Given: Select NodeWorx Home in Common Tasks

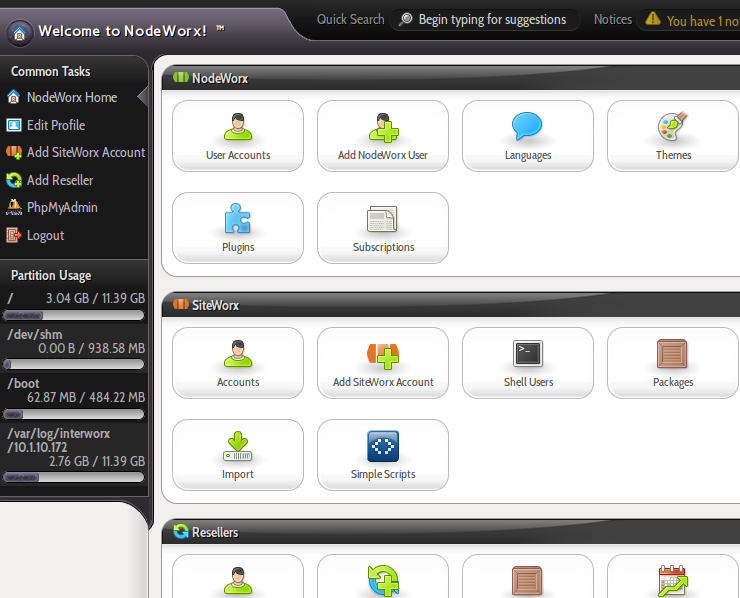Looking at the screenshot, I should [71, 97].
